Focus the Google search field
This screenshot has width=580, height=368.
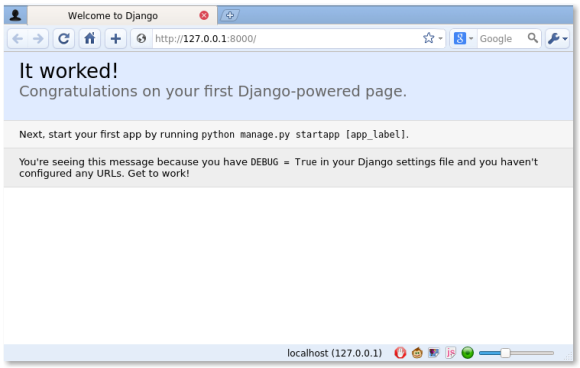[x=502, y=38]
